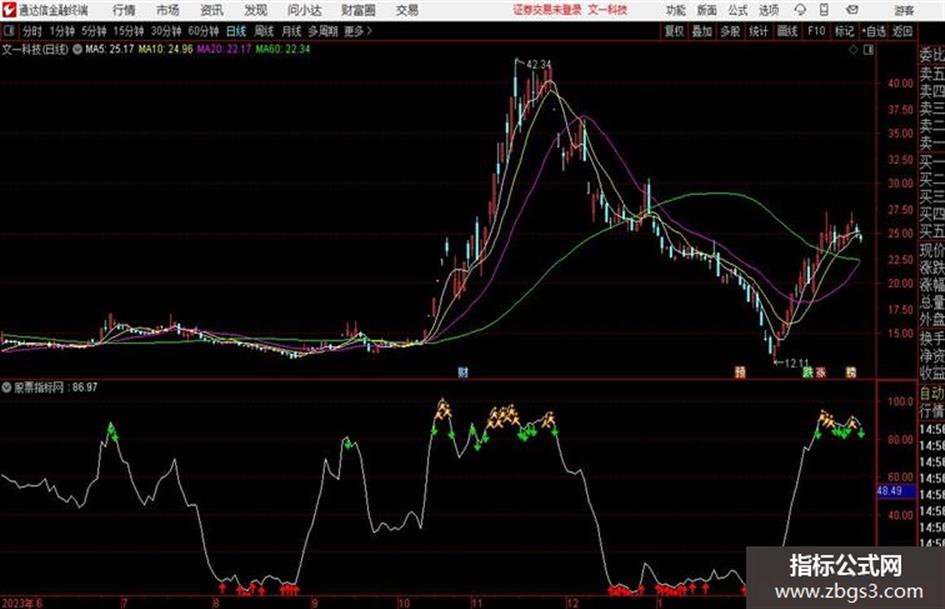945x609 pixels.
Task: Click the 42.34 high price label
Action: pos(538,64)
